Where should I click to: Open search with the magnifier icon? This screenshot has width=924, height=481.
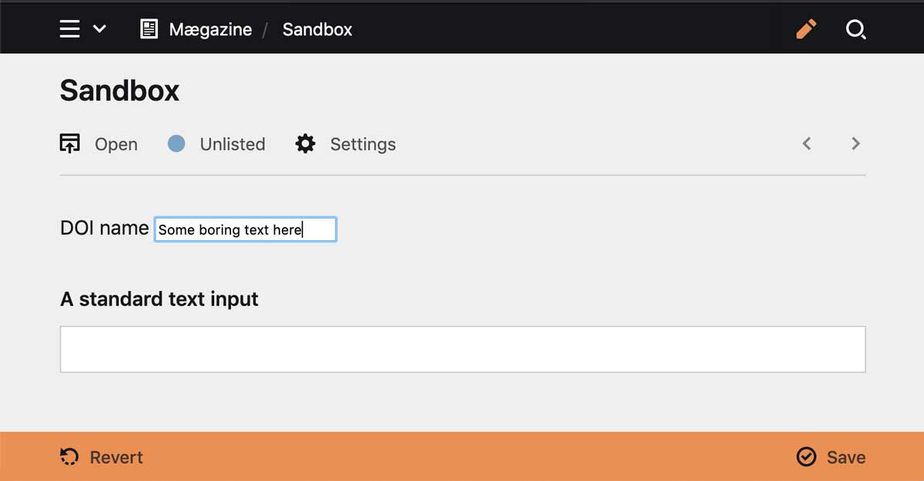856,29
